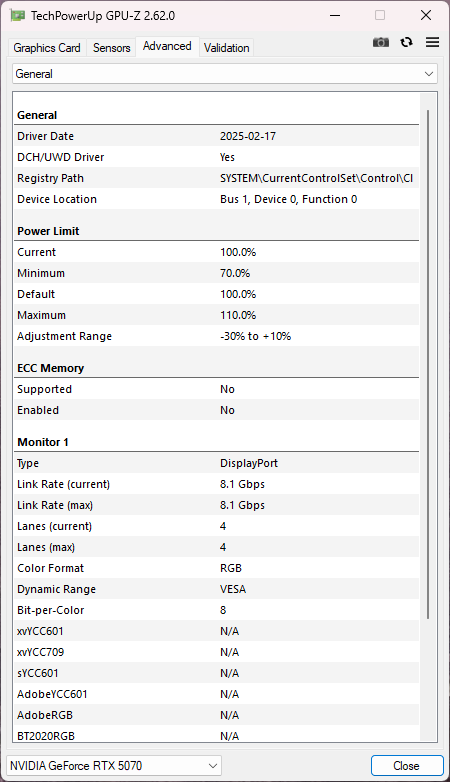This screenshot has width=450, height=782.
Task: Open the NVIDIA GeForce RTX 5070 selector
Action: tap(114, 766)
